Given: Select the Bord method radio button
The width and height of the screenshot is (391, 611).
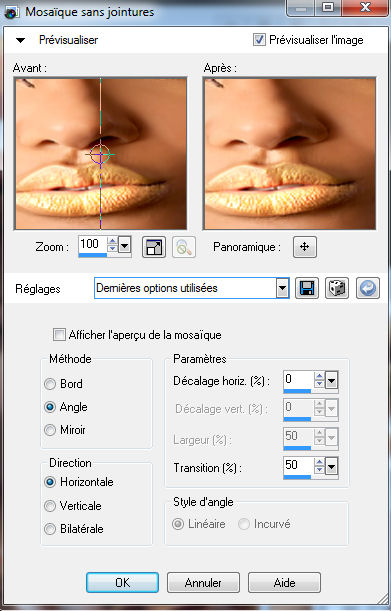Looking at the screenshot, I should click(x=50, y=384).
